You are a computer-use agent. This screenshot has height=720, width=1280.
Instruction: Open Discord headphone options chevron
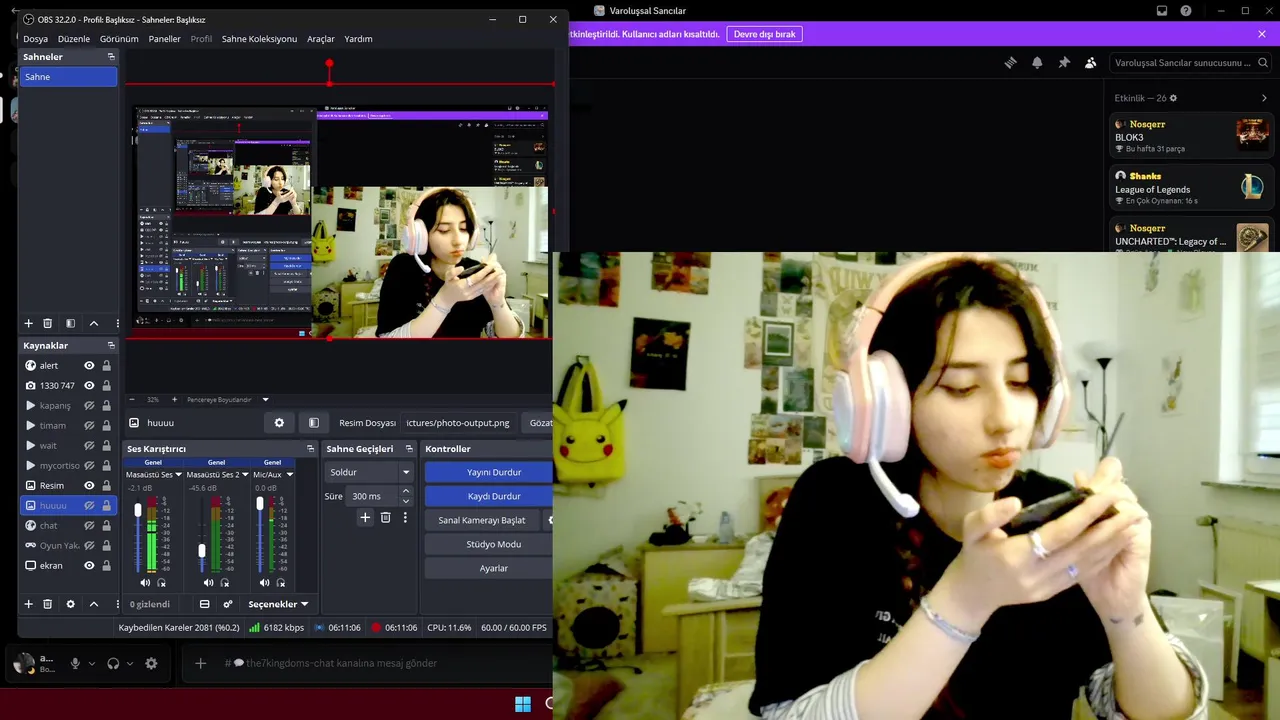click(x=130, y=663)
